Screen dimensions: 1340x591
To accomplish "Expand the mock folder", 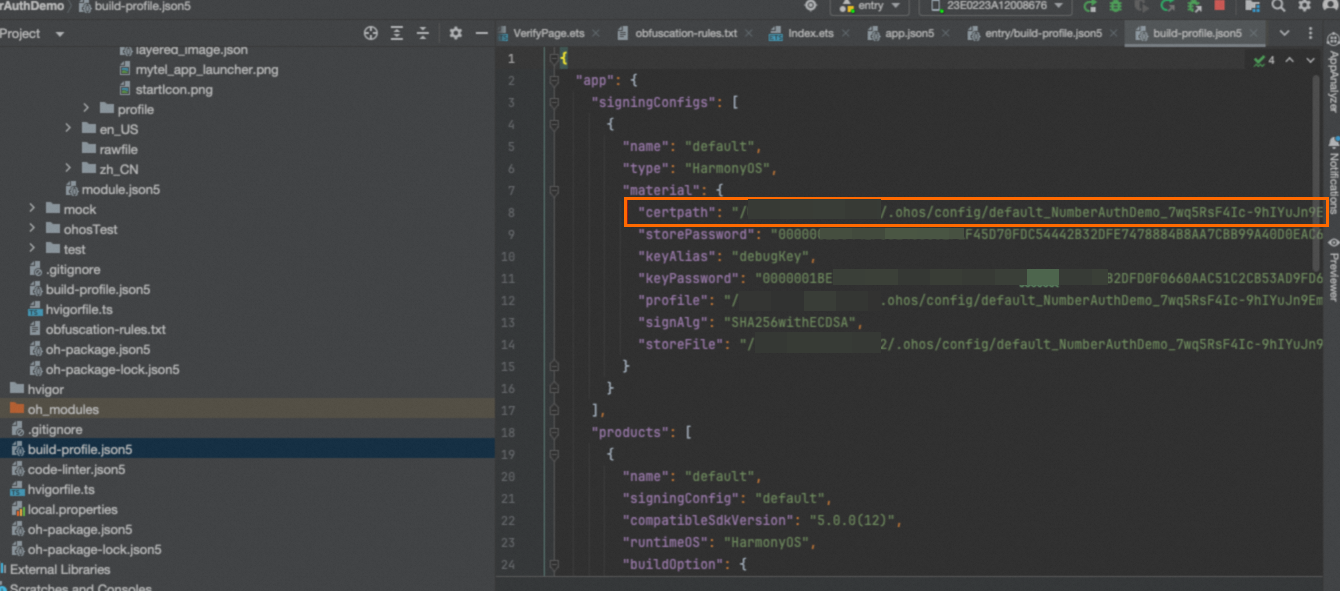I will [32, 209].
